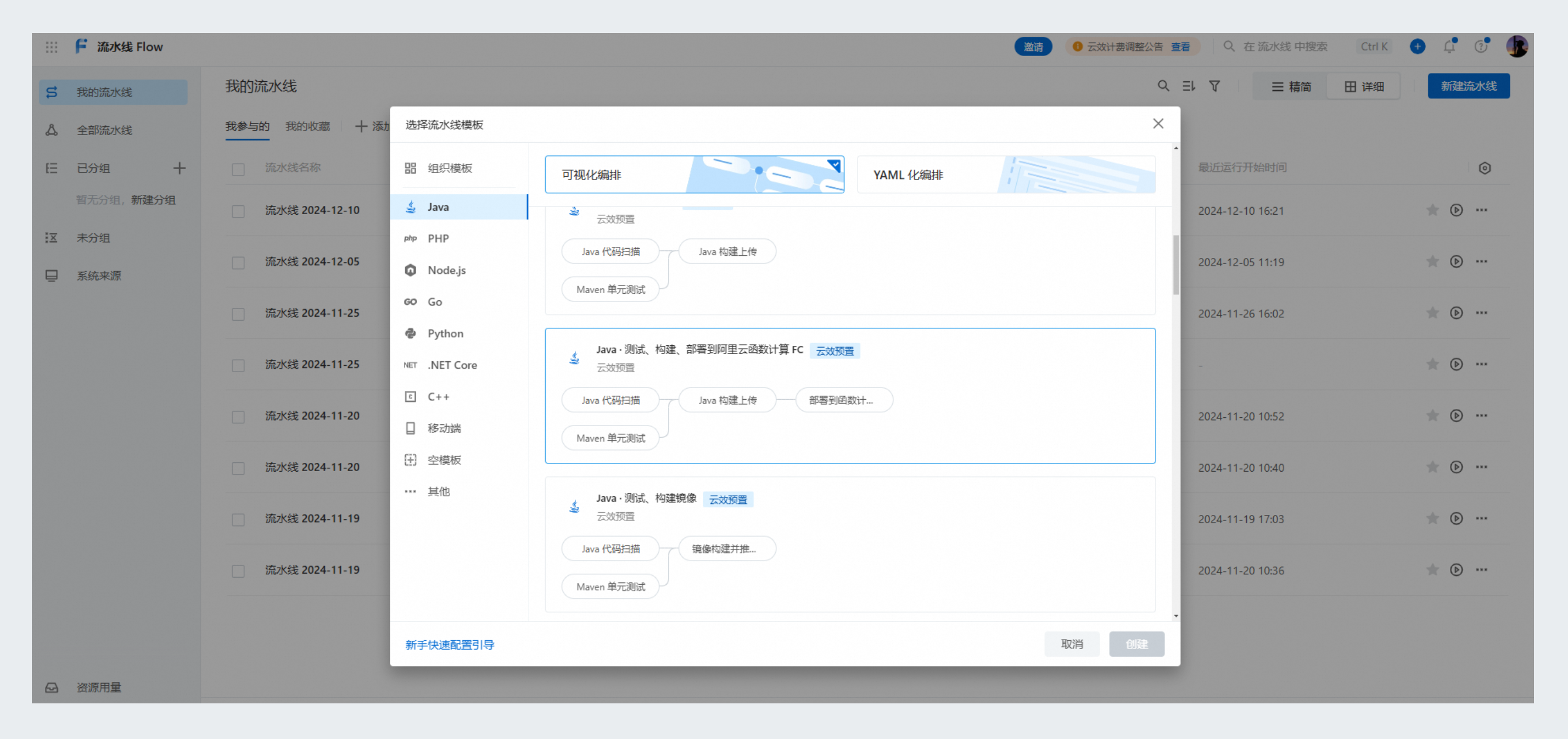Image resolution: width=1568 pixels, height=739 pixels.
Task: Open the app grid launcher icon
Action: tap(52, 47)
